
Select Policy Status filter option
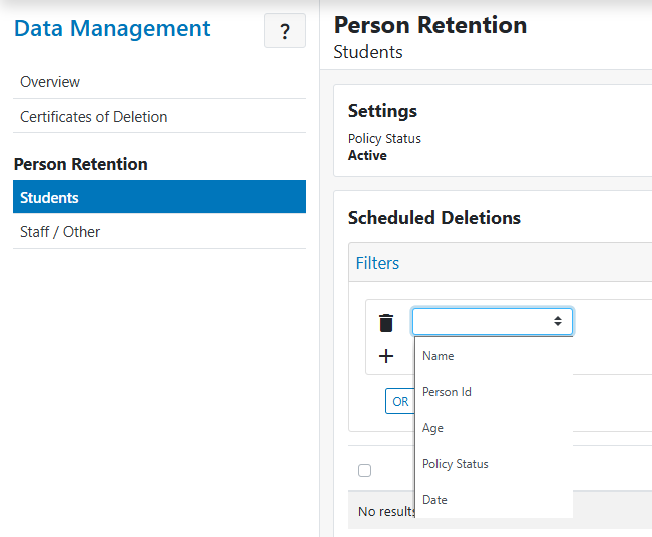(x=455, y=464)
